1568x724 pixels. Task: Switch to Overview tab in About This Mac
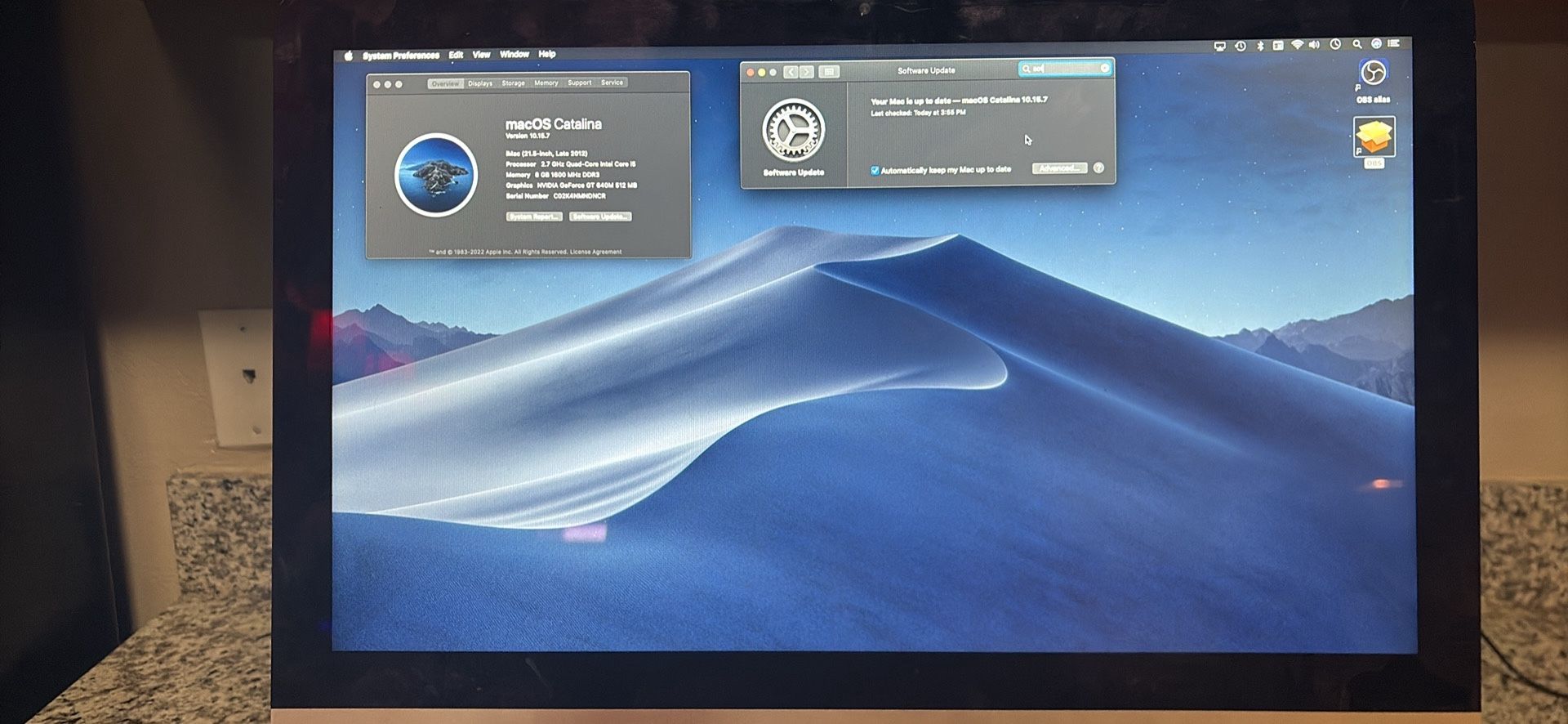(445, 83)
